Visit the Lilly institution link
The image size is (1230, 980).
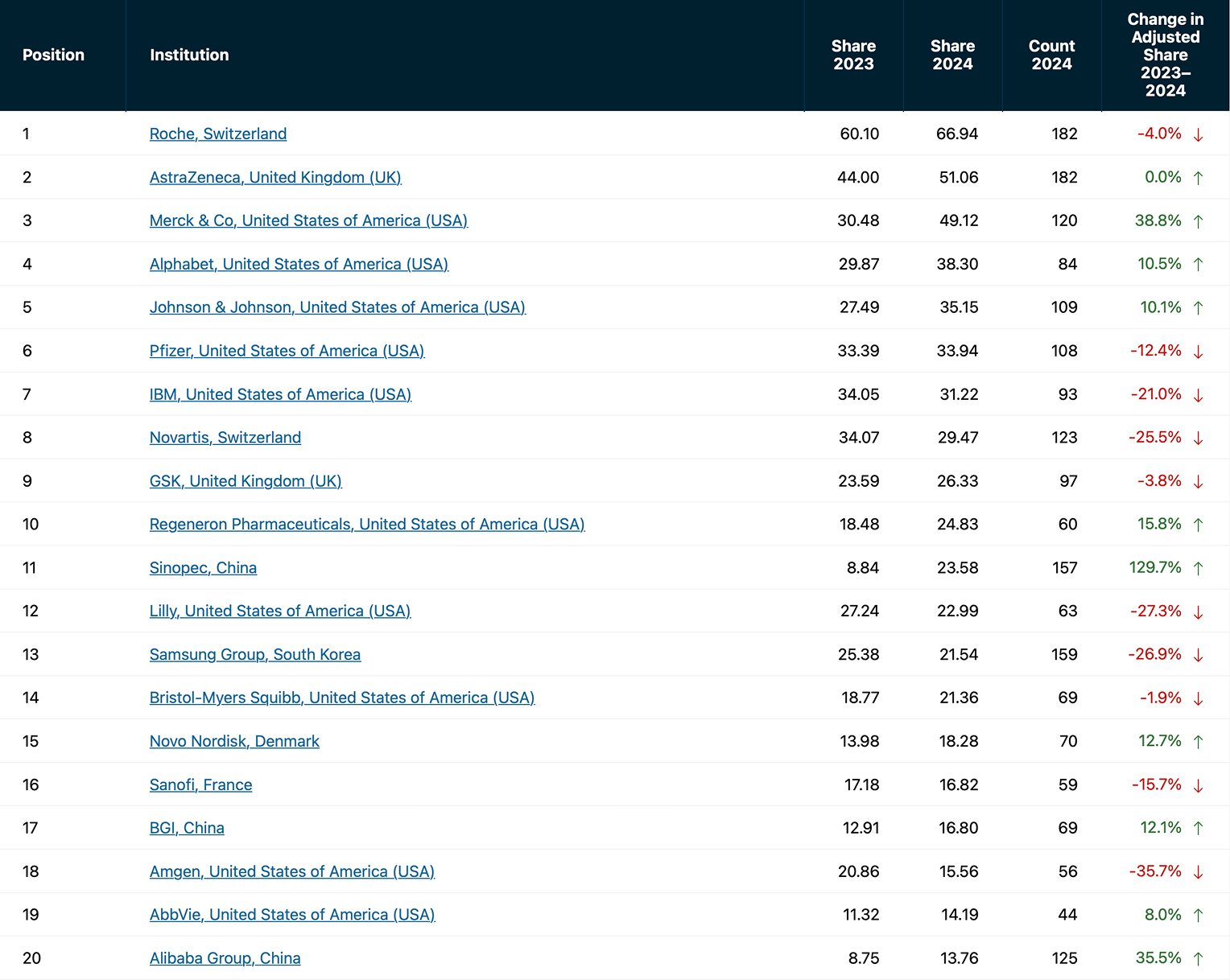(x=280, y=611)
